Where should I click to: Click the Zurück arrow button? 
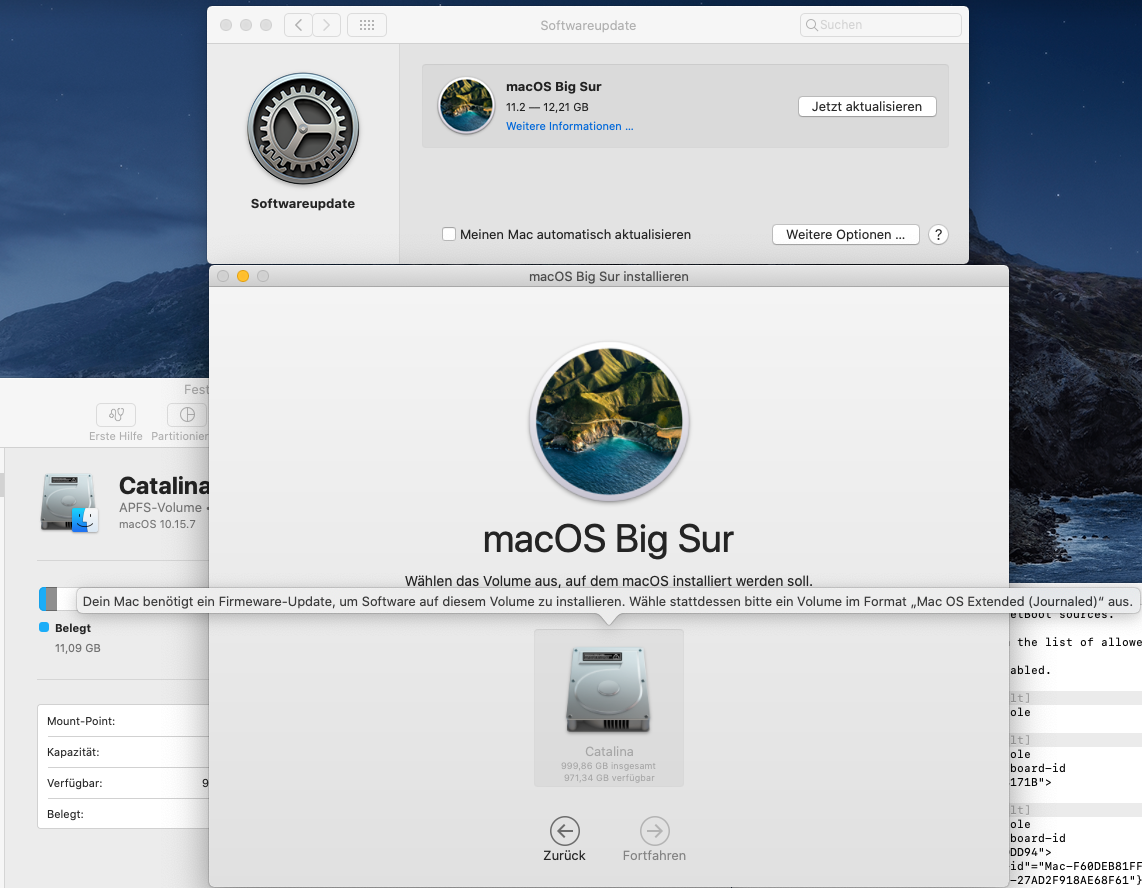tap(564, 830)
